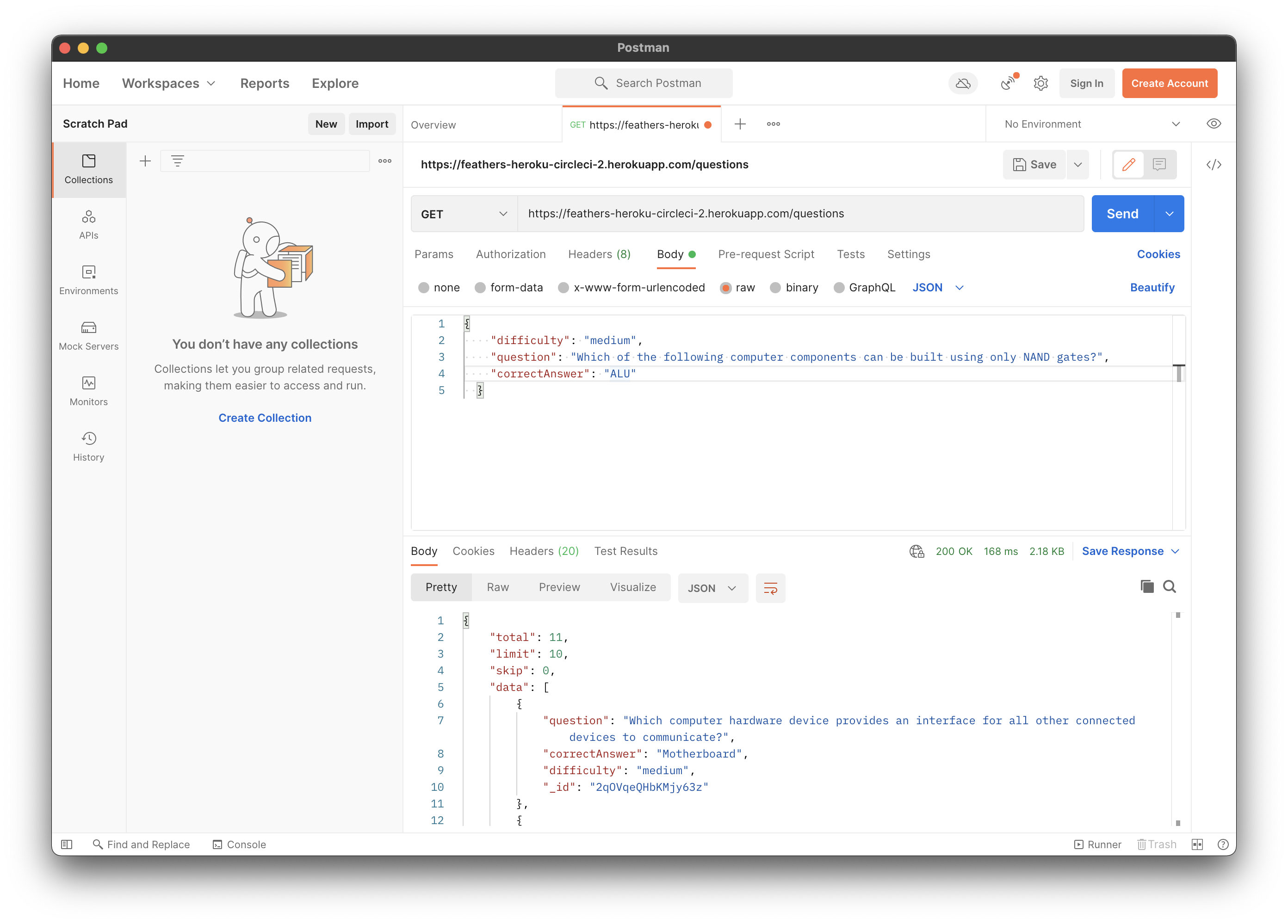
Task: Open the Monitors sidebar panel
Action: (x=88, y=391)
